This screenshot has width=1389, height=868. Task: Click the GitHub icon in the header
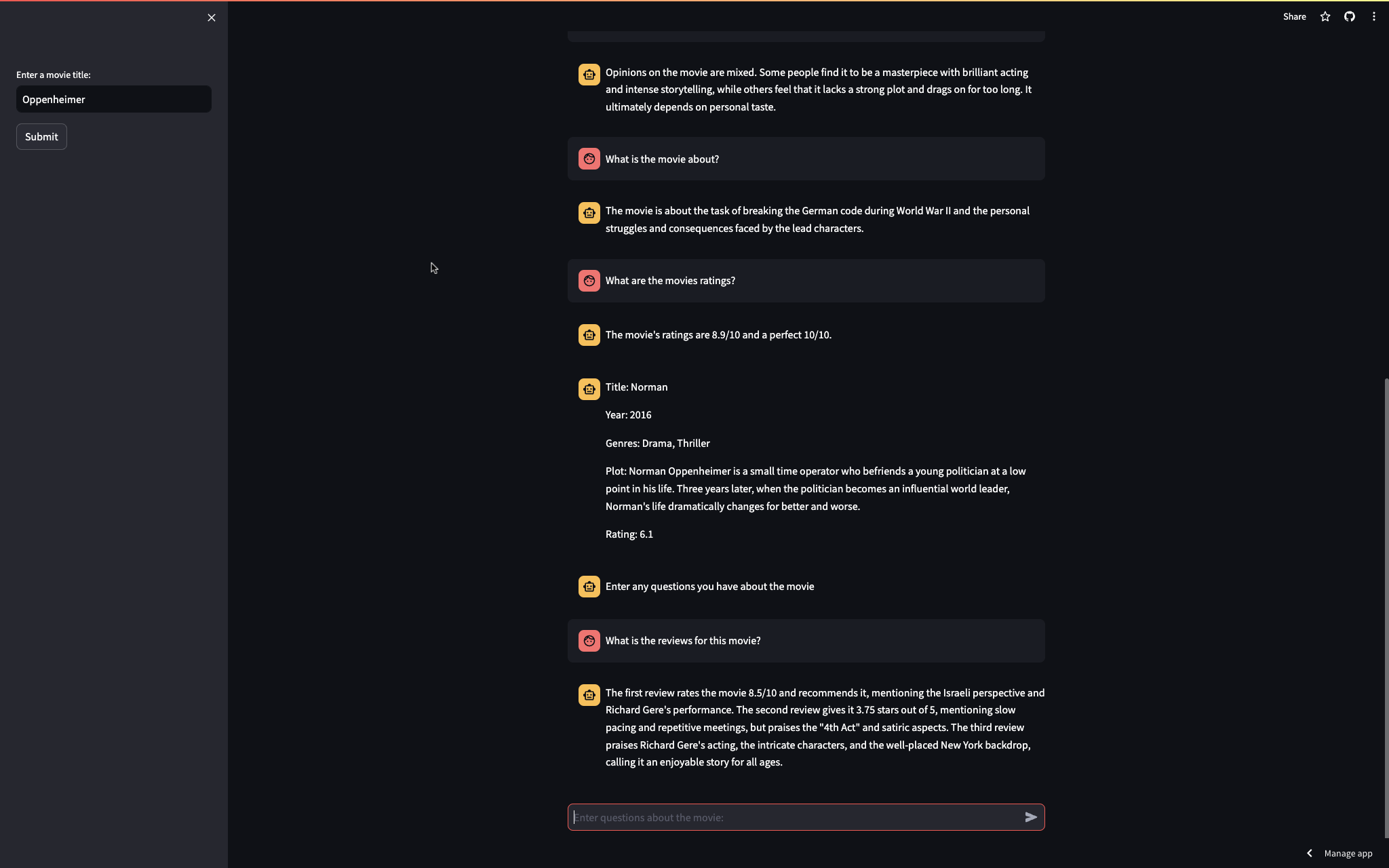[x=1349, y=16]
